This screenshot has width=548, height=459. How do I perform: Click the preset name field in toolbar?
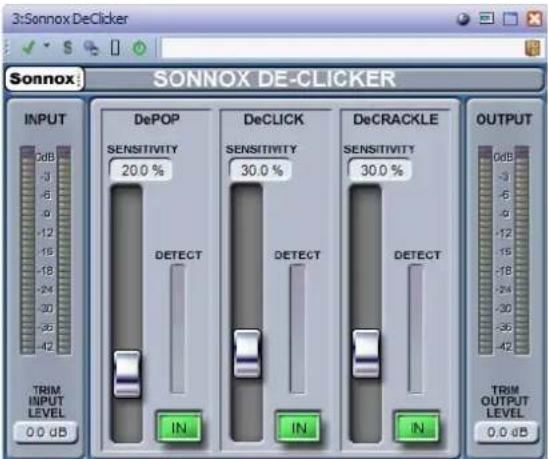(x=342, y=47)
